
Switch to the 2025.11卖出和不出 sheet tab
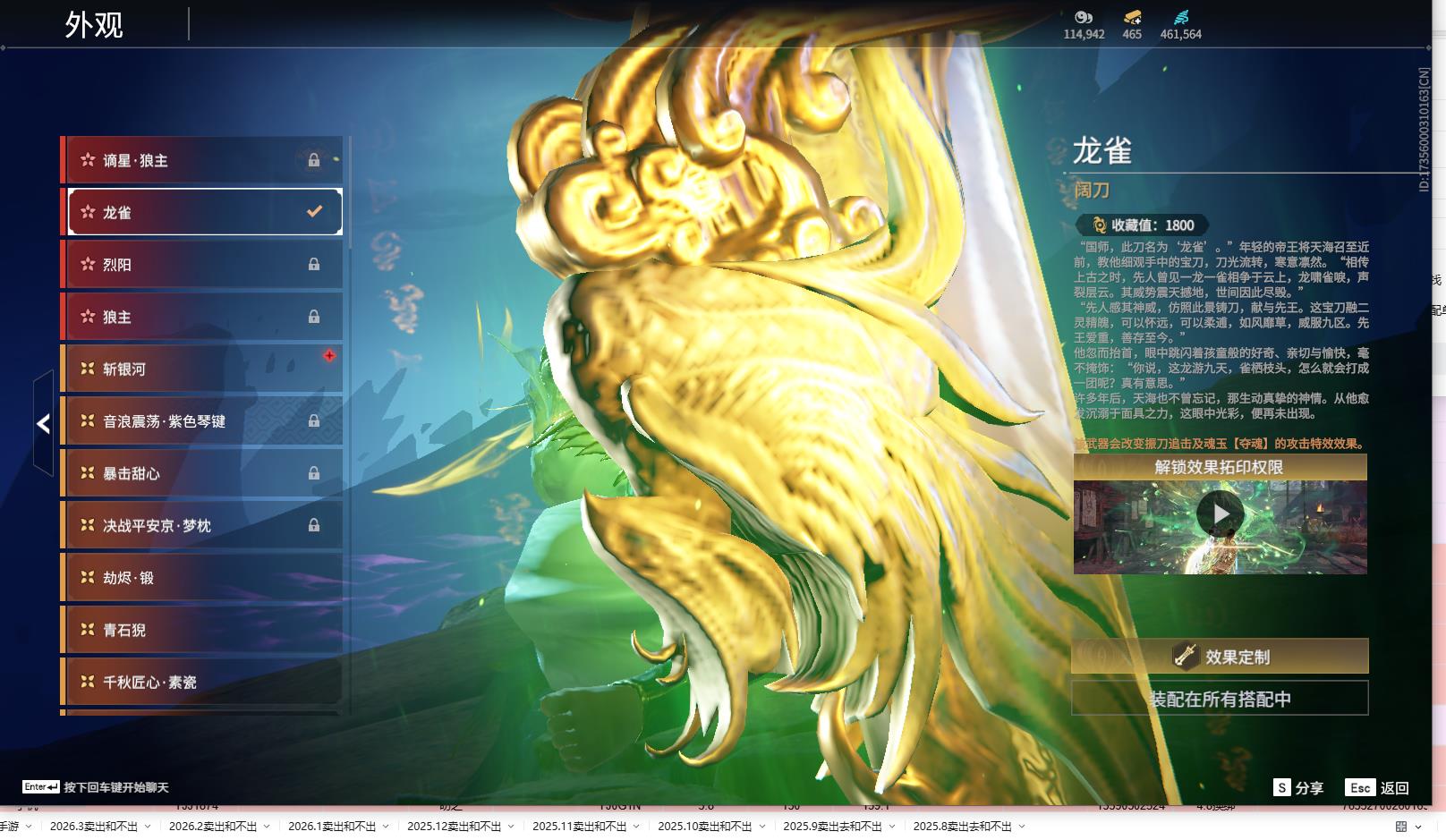point(580,827)
